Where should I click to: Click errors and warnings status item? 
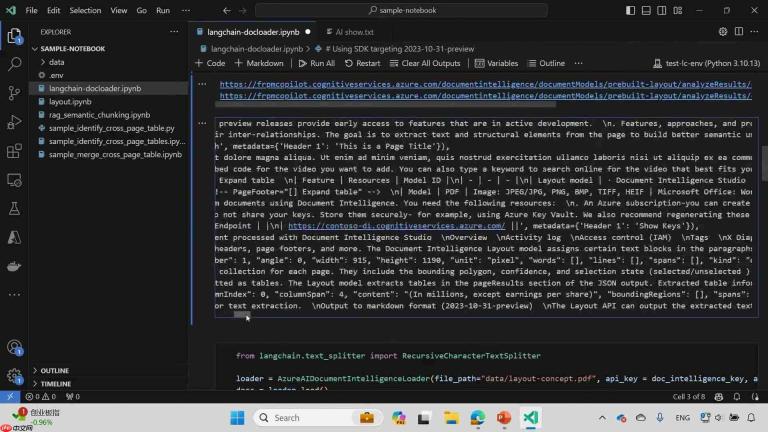pyautogui.click(x=41, y=397)
